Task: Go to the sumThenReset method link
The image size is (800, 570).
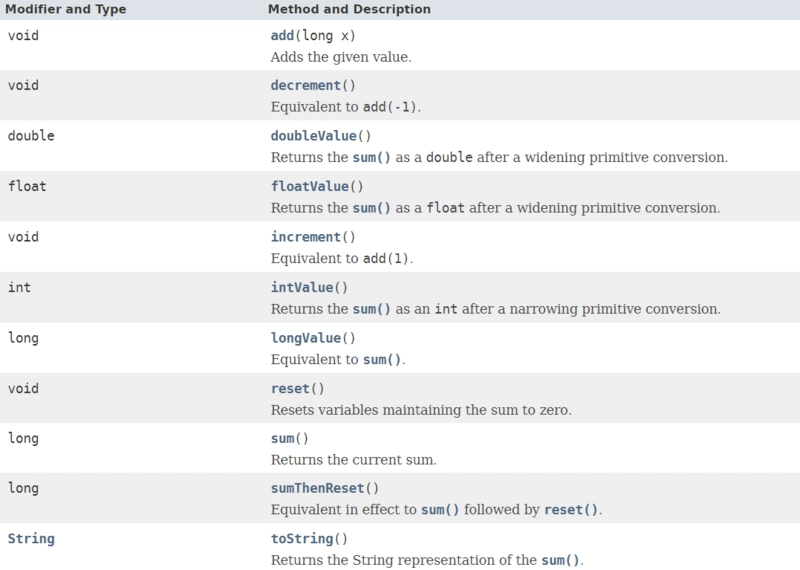Action: pos(319,489)
